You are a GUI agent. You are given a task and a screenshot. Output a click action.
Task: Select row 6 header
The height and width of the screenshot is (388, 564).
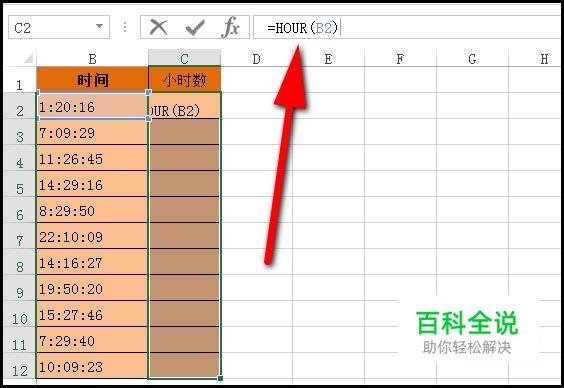pyautogui.click(x=19, y=210)
